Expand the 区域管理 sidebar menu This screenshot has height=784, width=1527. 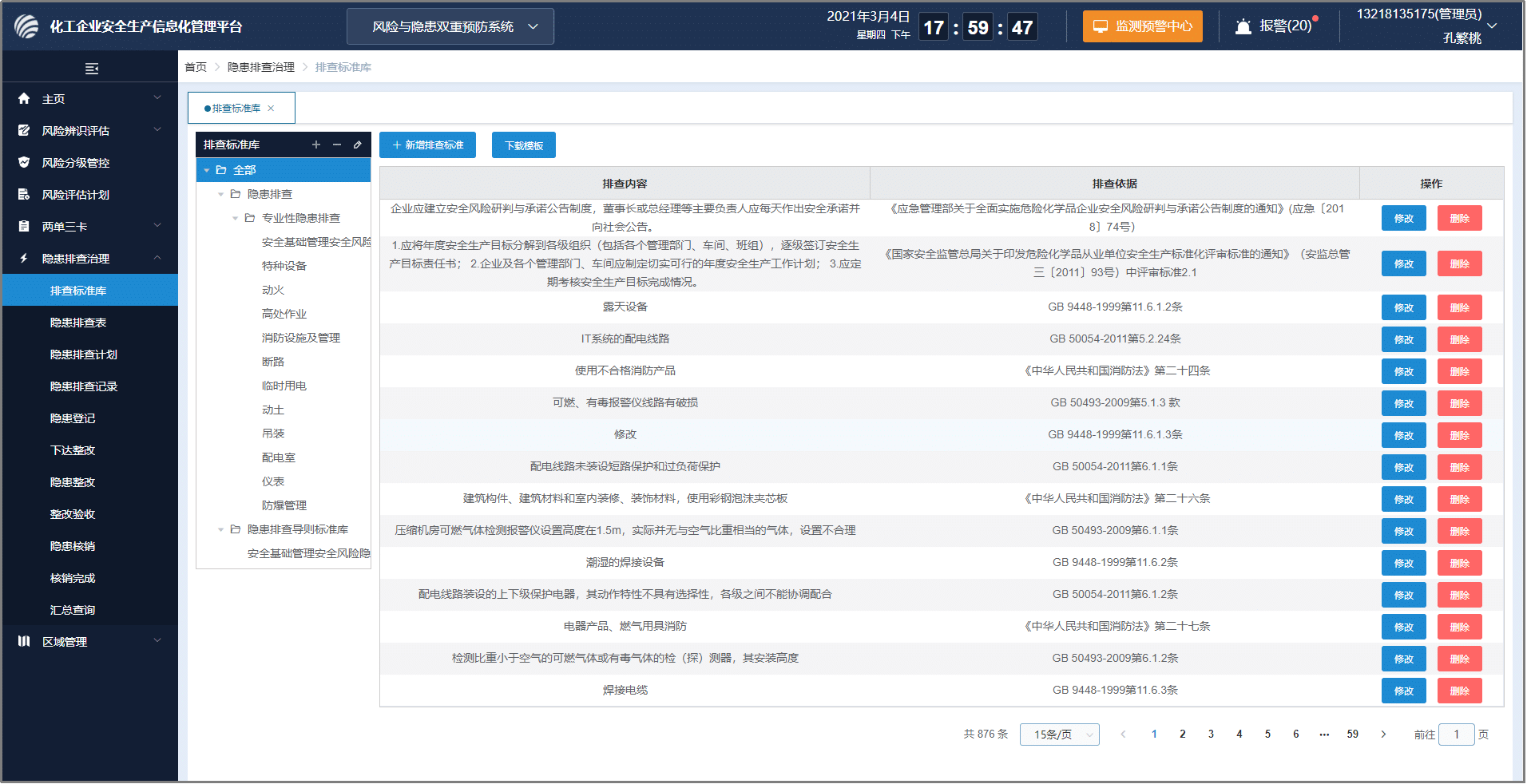[x=157, y=640]
